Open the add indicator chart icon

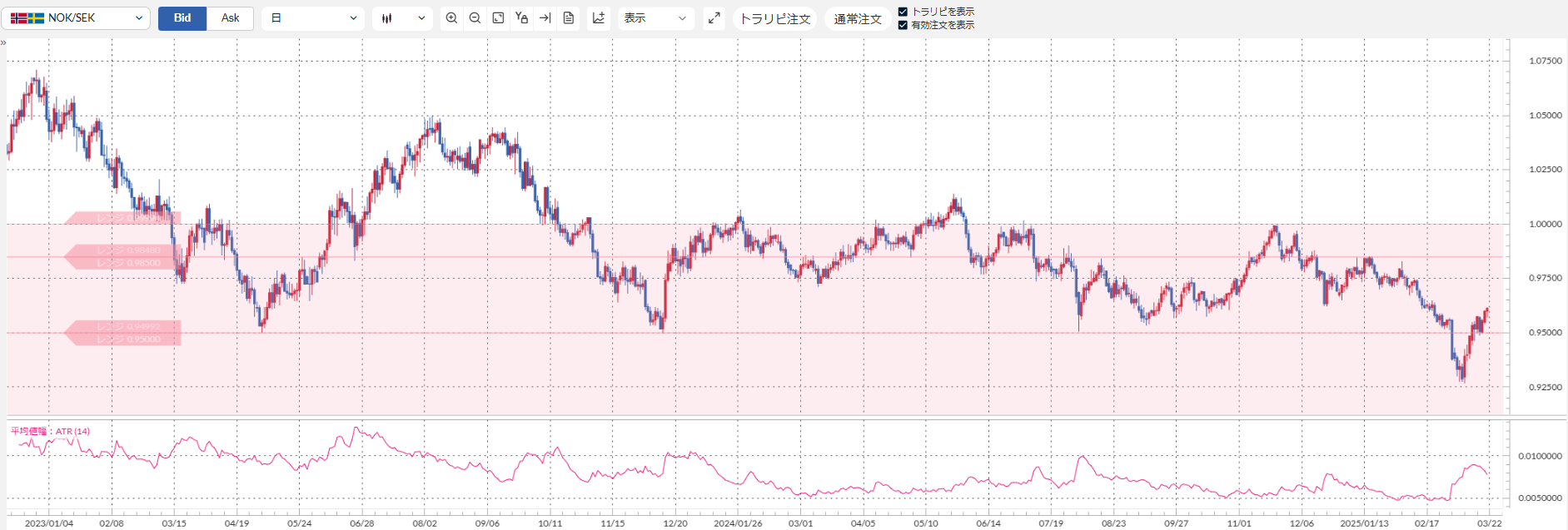pos(599,17)
